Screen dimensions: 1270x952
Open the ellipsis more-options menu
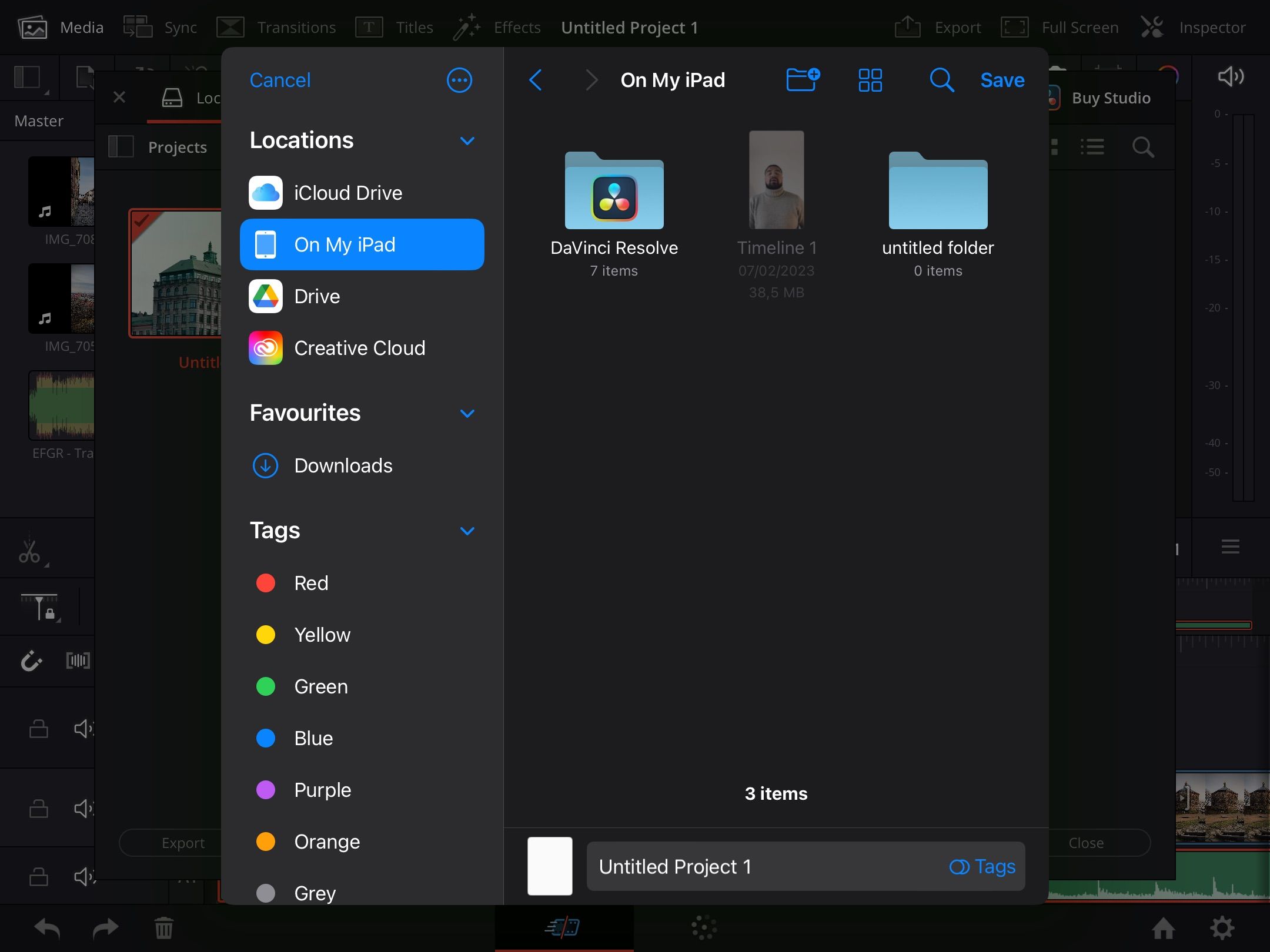[x=459, y=80]
